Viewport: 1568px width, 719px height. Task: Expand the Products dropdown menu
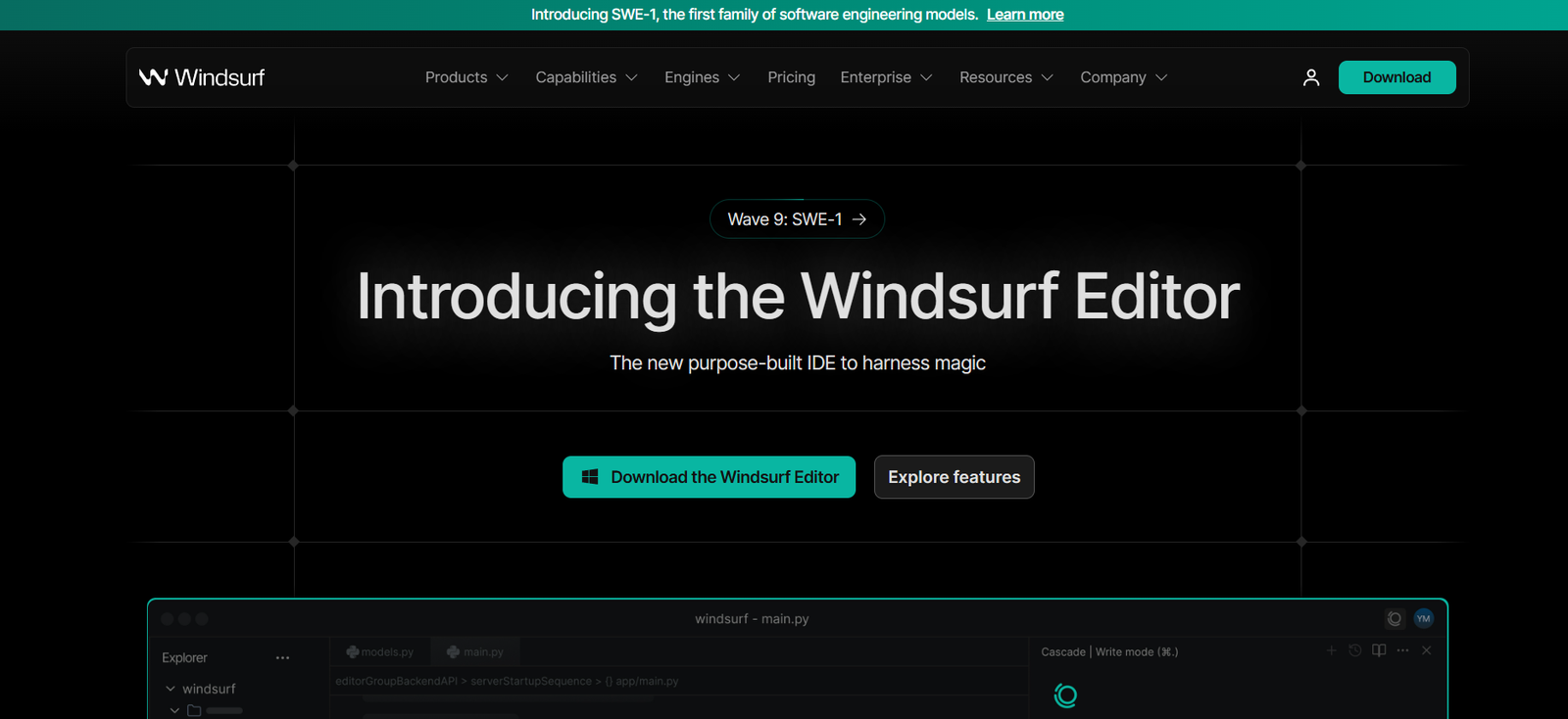tap(466, 77)
